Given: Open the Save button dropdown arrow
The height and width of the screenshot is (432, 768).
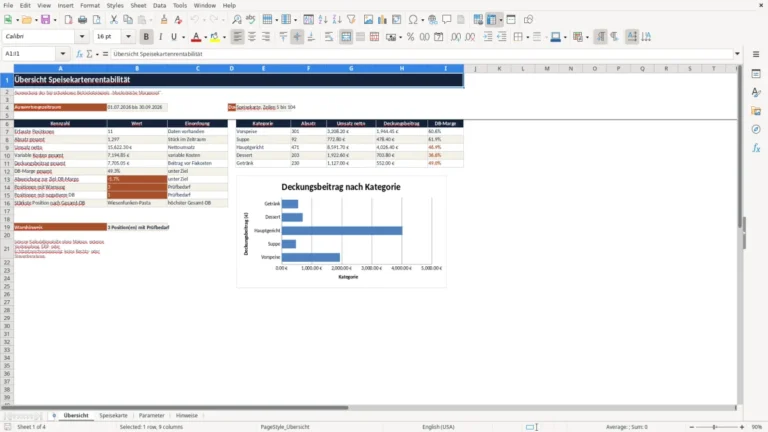Looking at the screenshot, I should click(x=55, y=20).
